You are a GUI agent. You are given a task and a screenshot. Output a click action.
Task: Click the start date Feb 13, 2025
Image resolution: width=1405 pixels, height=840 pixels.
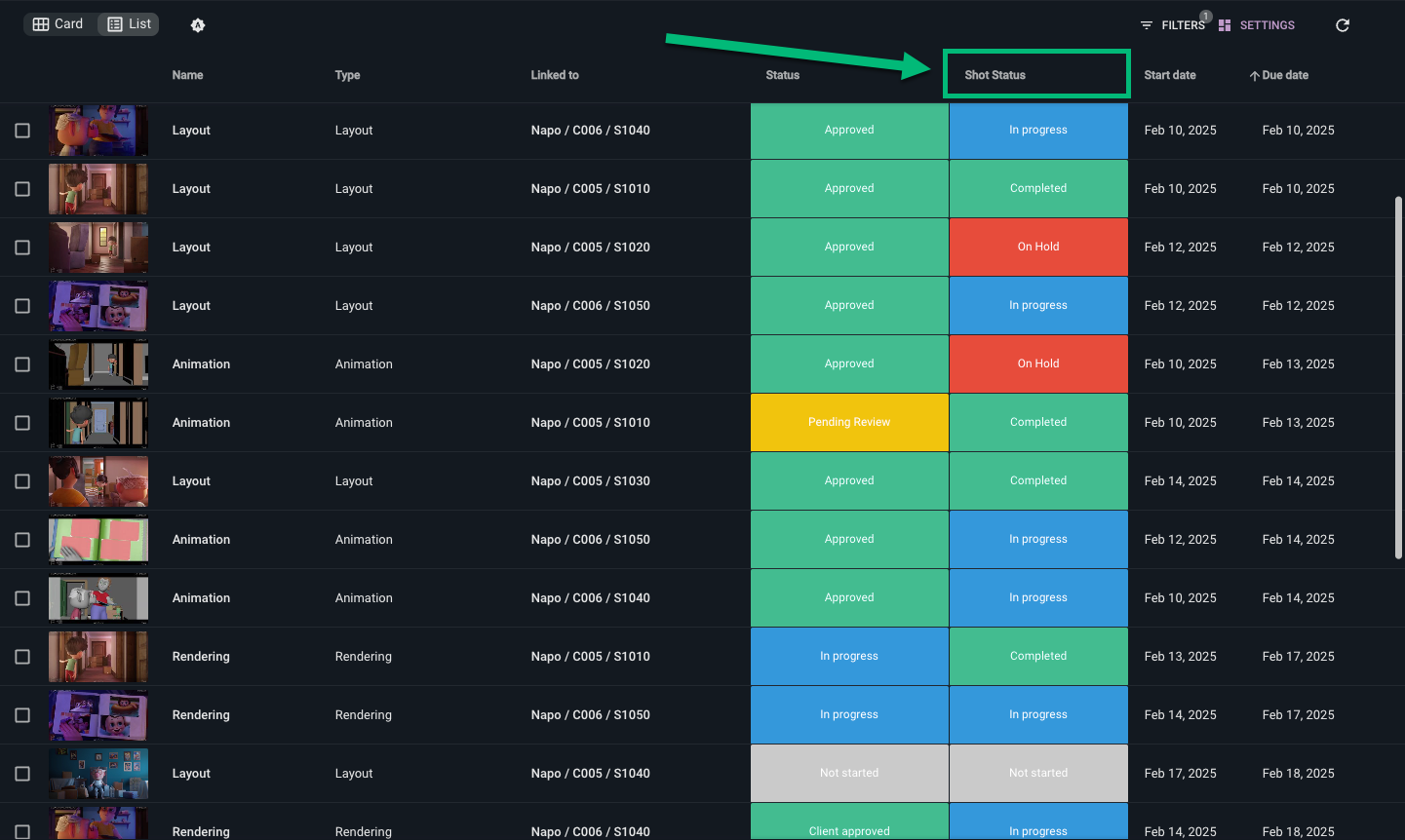point(1181,657)
